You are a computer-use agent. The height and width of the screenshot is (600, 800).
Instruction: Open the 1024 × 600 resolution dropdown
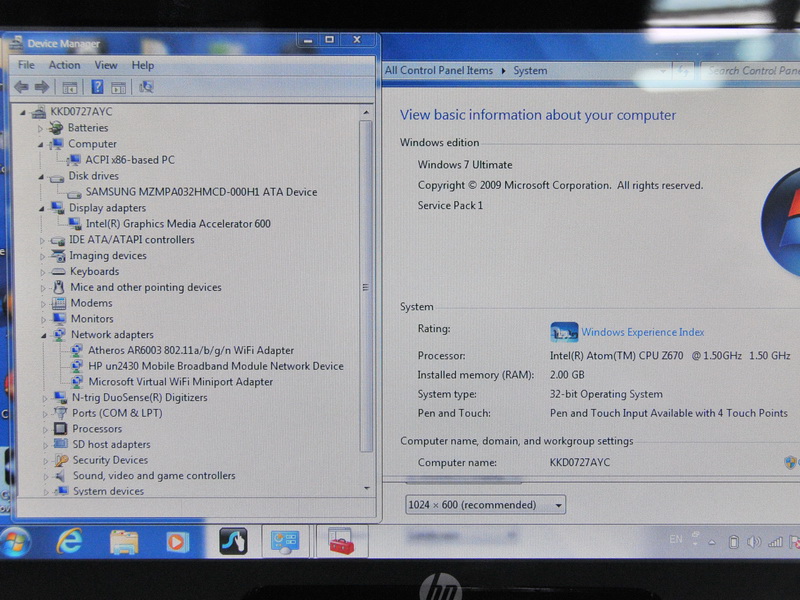(x=485, y=505)
